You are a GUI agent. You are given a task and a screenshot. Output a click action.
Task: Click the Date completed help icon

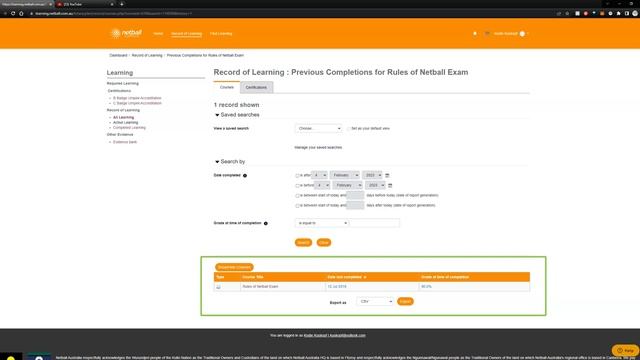click(x=245, y=176)
